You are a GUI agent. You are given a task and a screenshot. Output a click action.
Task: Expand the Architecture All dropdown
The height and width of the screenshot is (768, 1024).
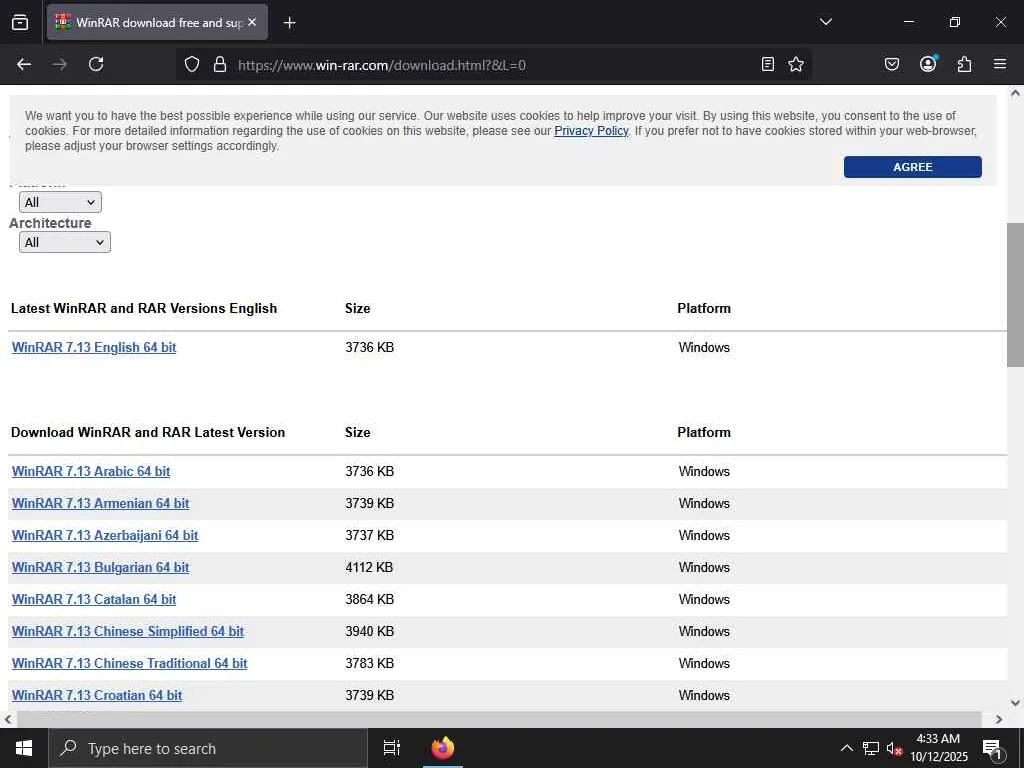[x=65, y=242]
